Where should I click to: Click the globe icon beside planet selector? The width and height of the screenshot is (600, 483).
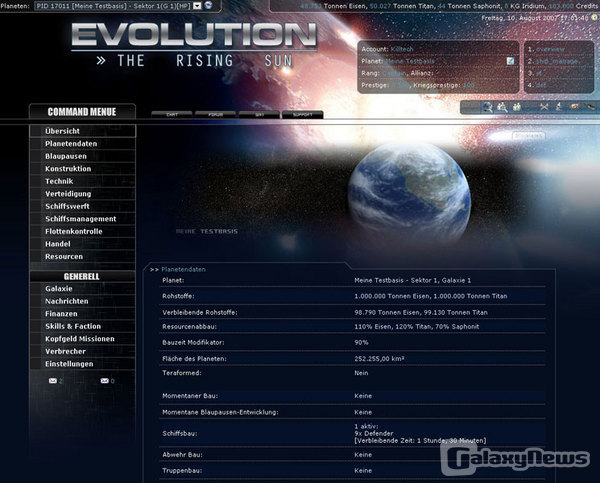click(x=208, y=5)
